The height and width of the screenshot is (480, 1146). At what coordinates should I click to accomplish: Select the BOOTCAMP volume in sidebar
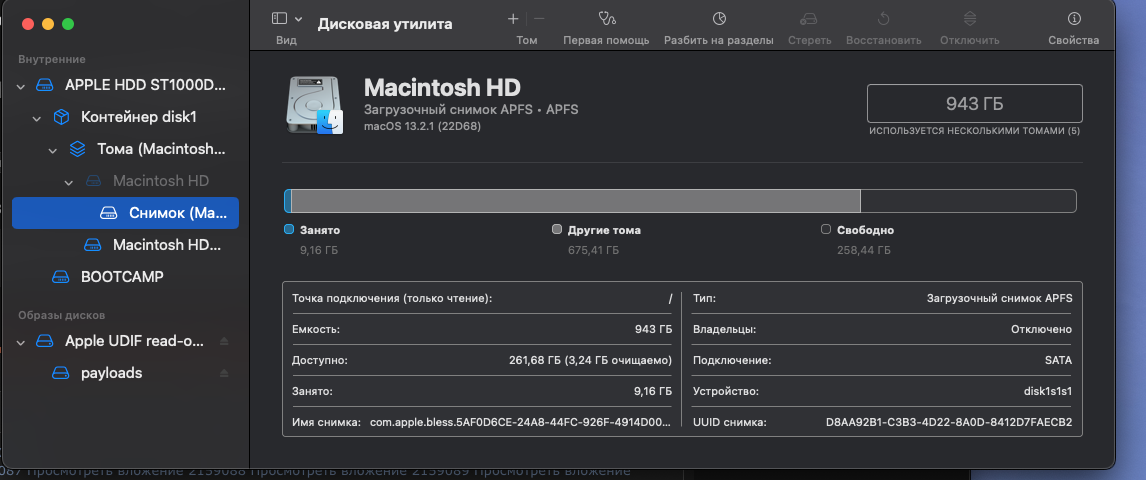coord(122,276)
